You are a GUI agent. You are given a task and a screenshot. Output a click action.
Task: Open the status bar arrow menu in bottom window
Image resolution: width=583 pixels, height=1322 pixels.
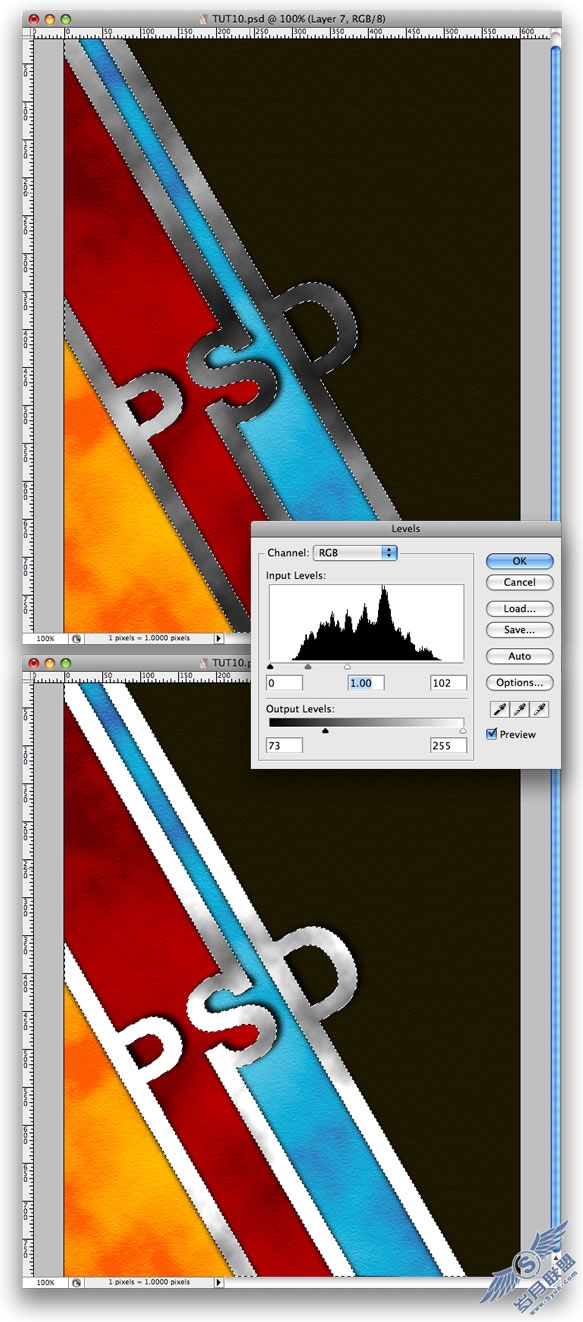220,1281
